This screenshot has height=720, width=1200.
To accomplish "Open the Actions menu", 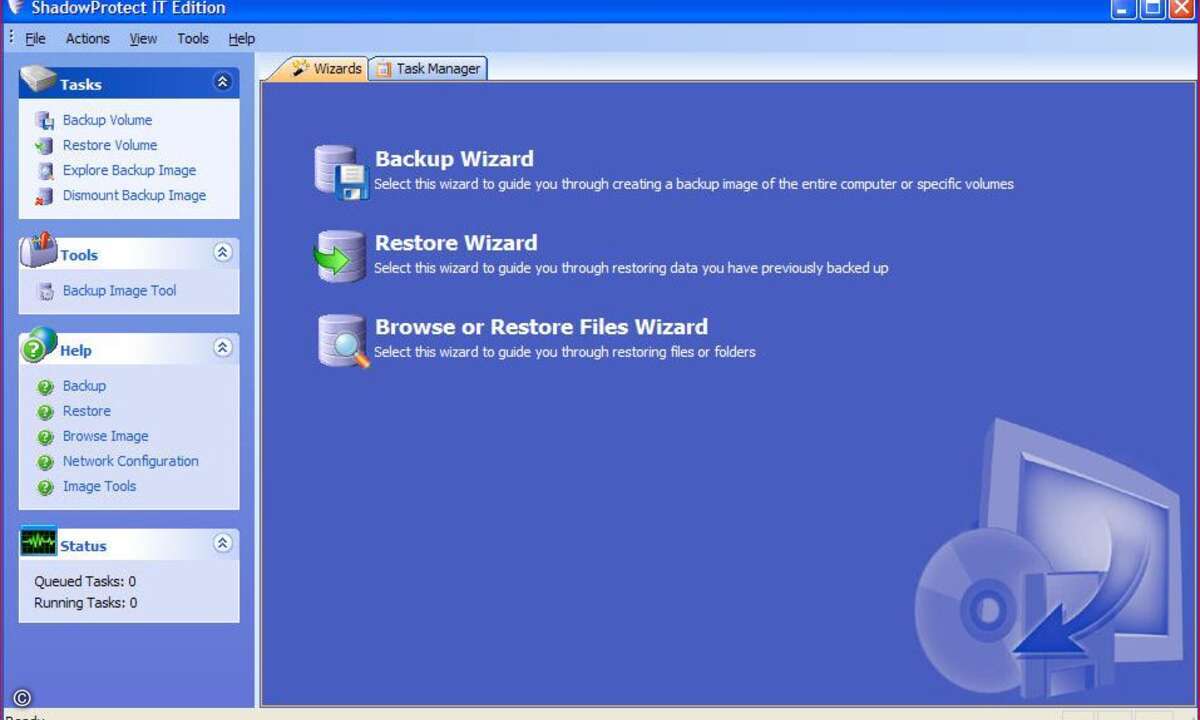I will pos(88,38).
